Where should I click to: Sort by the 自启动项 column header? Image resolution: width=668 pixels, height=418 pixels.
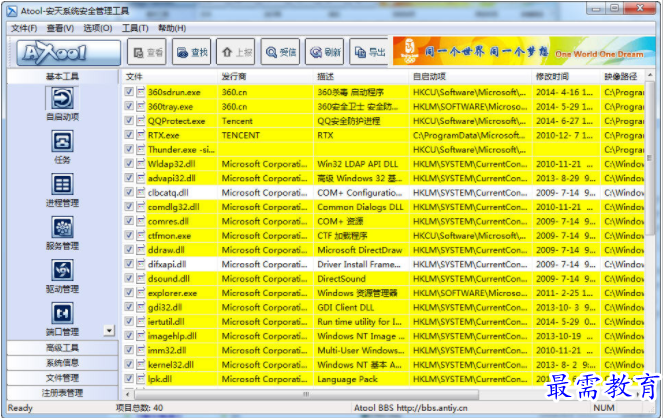click(x=470, y=77)
